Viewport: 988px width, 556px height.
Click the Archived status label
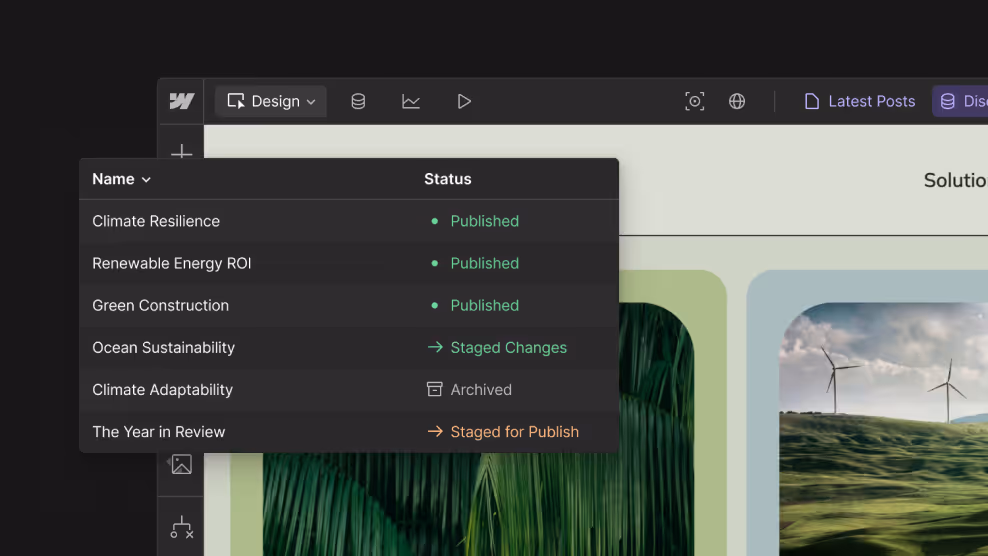pyautogui.click(x=481, y=390)
